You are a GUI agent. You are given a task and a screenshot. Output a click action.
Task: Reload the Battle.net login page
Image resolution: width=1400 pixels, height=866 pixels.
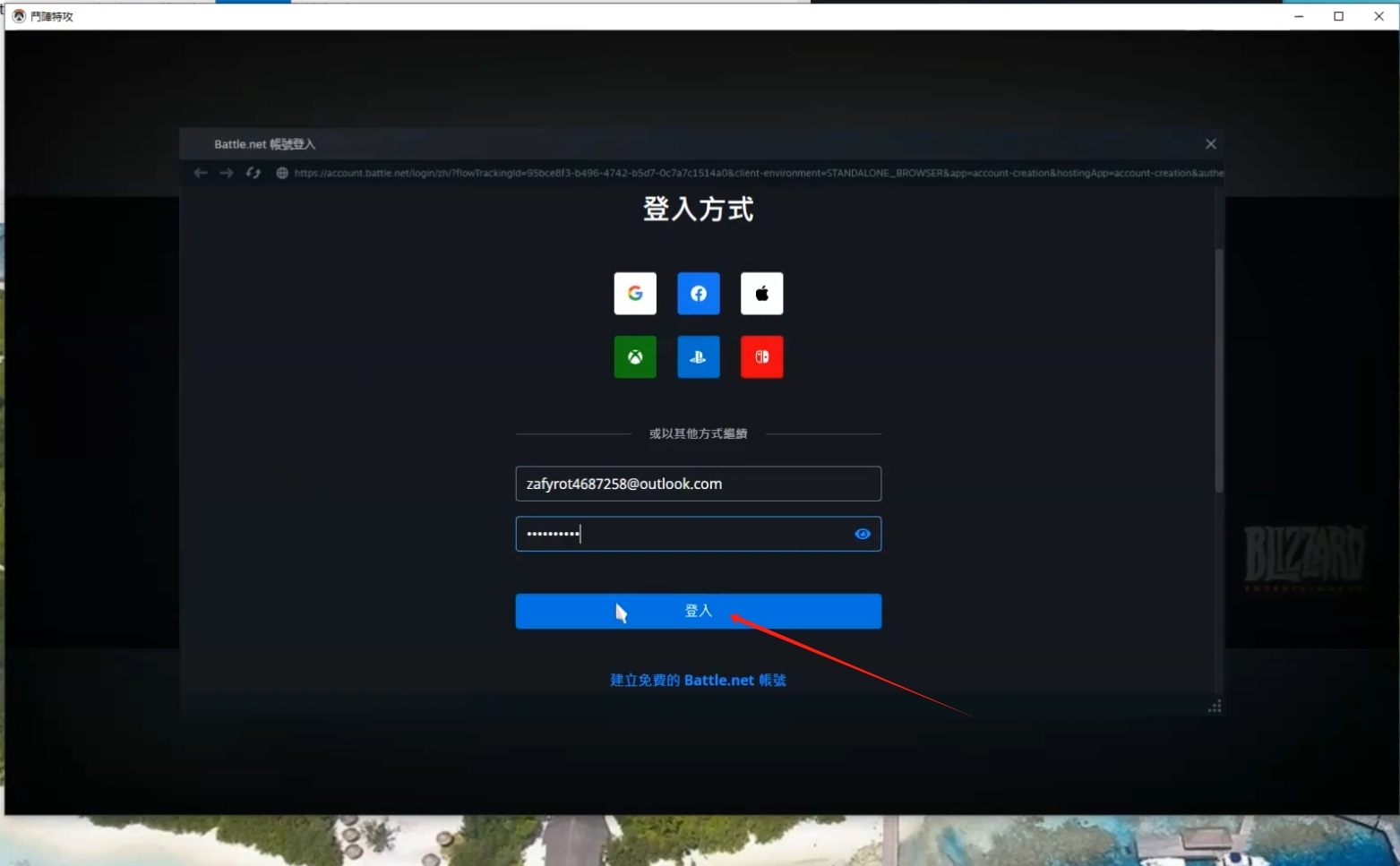coord(253,173)
